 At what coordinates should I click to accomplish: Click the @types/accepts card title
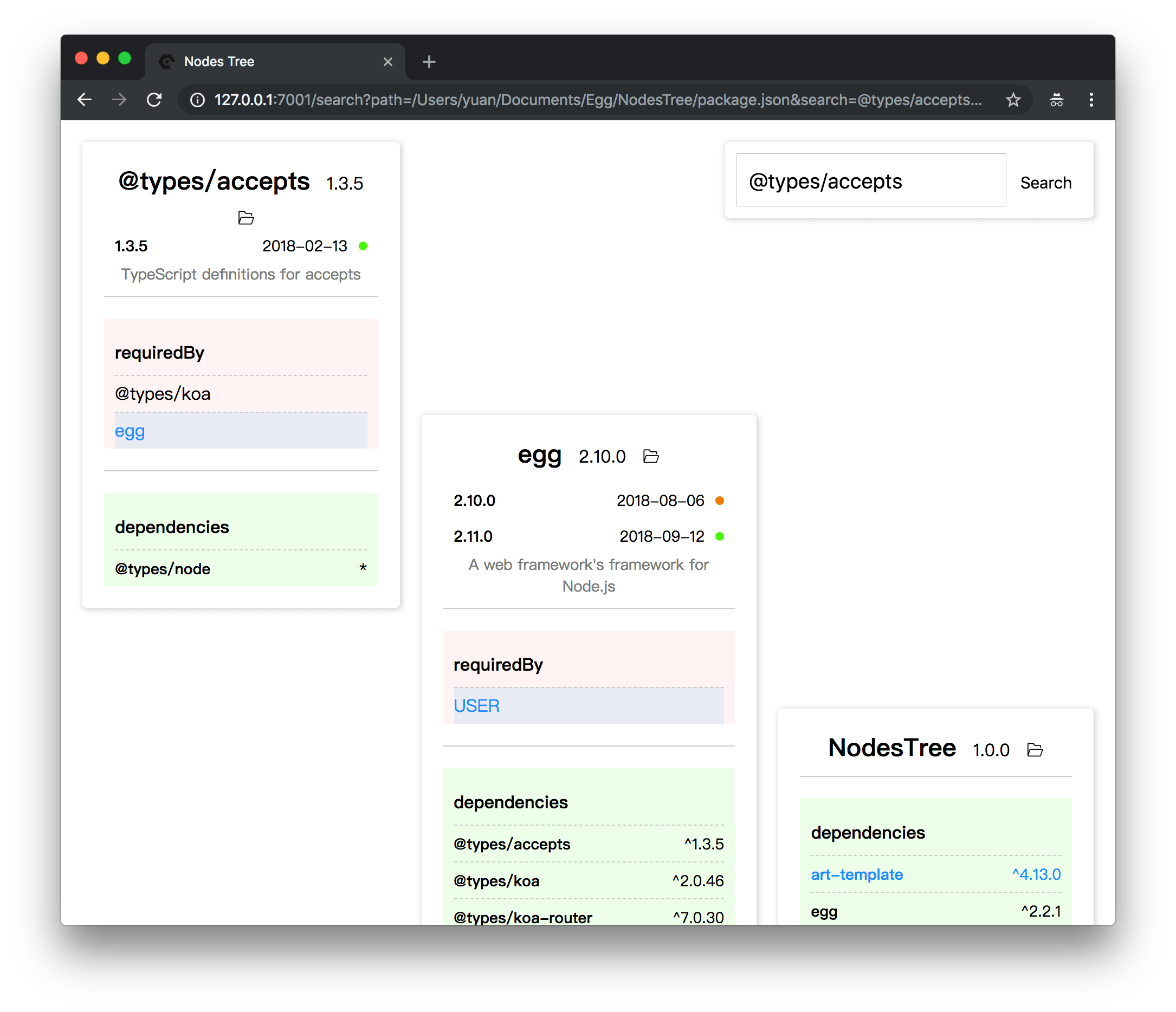[x=214, y=181]
